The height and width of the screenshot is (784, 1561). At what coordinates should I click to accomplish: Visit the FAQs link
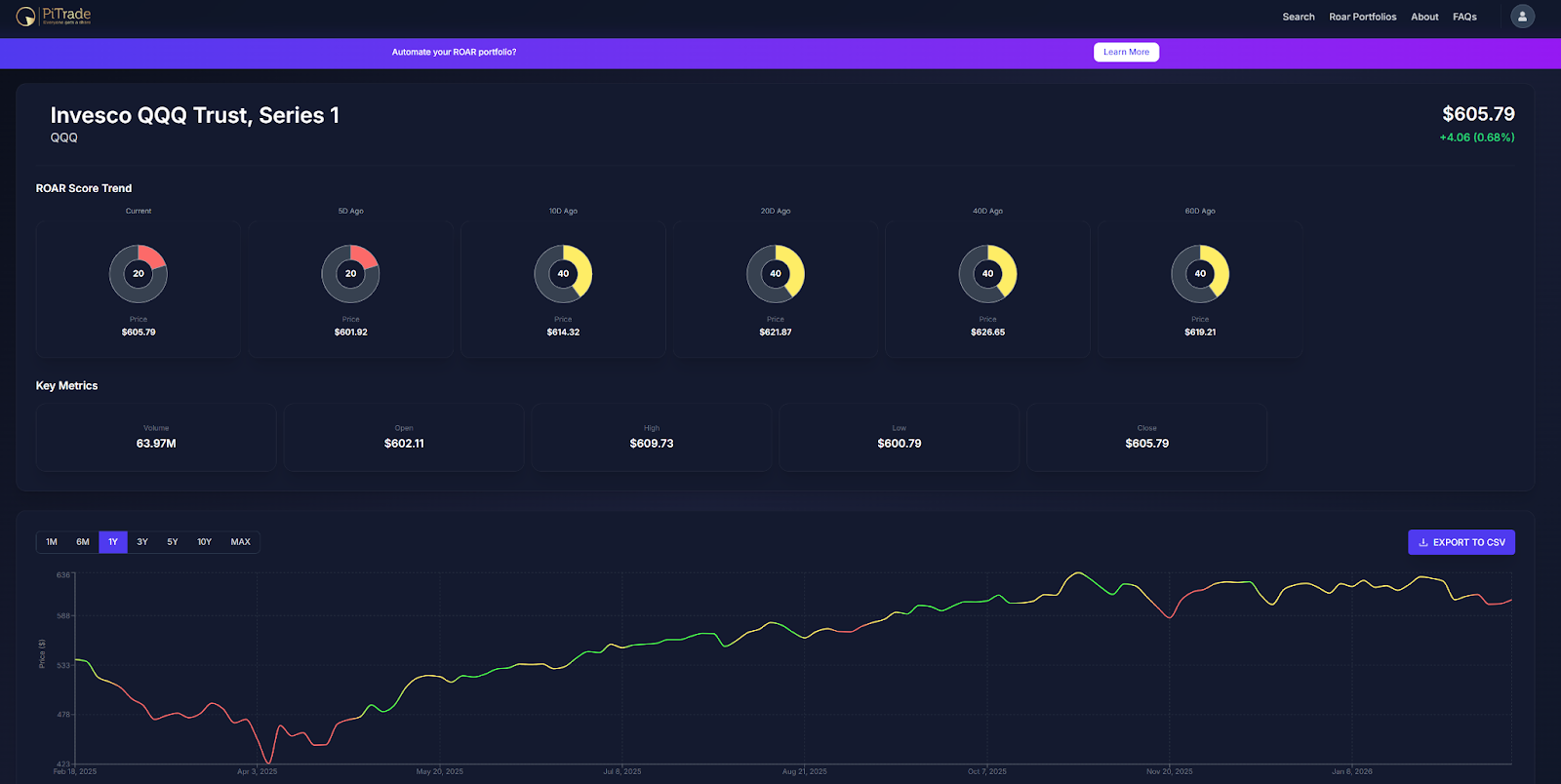[x=1464, y=17]
